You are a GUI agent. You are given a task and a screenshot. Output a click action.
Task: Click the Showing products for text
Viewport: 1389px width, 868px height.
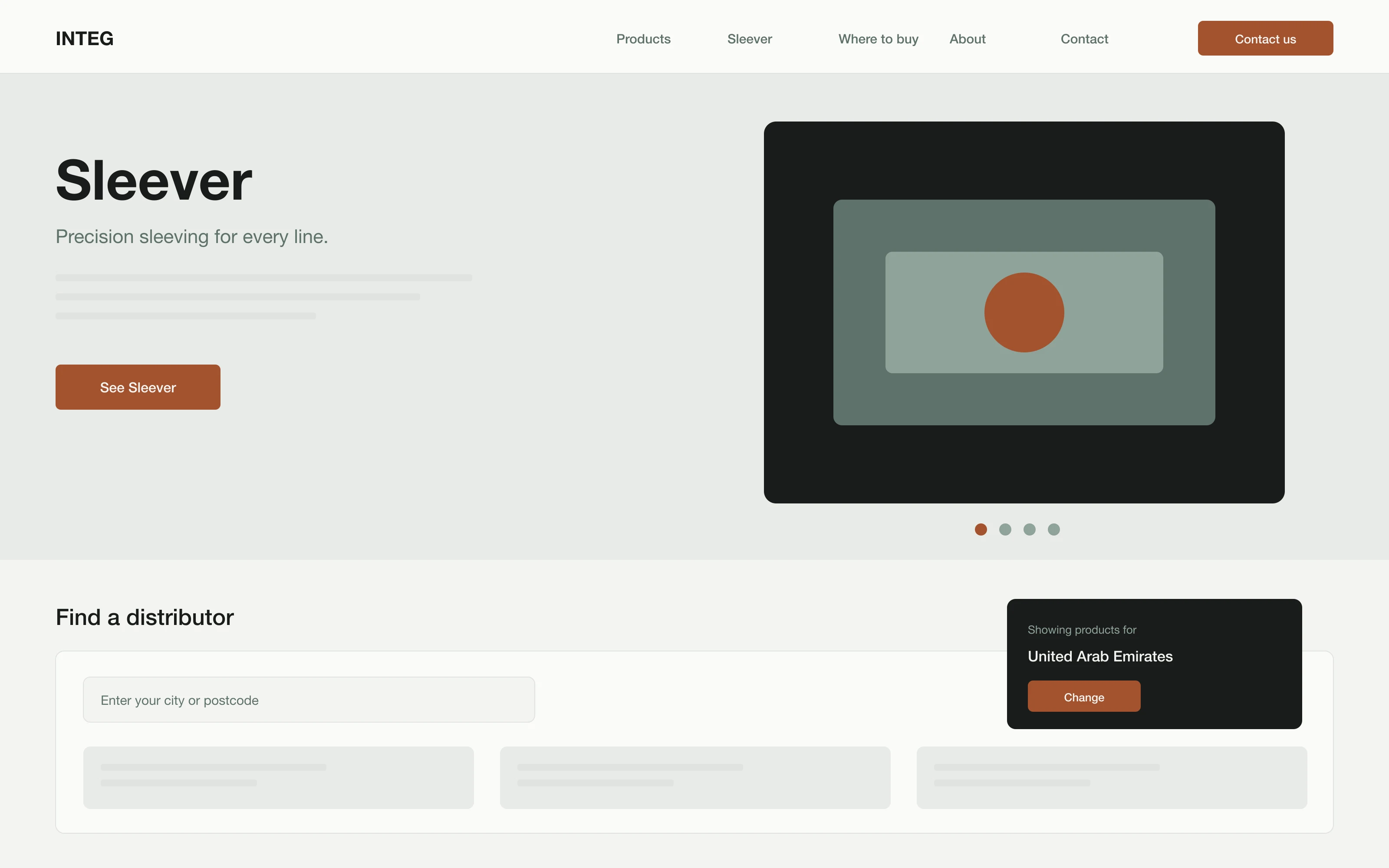(x=1082, y=630)
